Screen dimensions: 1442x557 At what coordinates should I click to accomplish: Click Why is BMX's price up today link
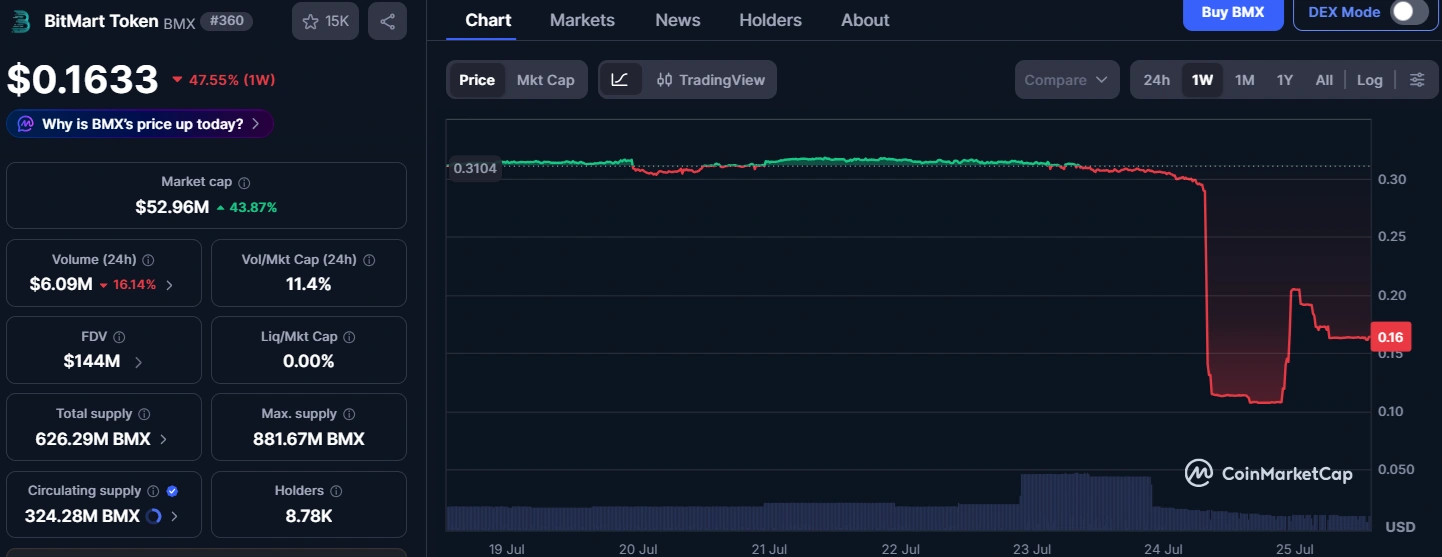142,124
